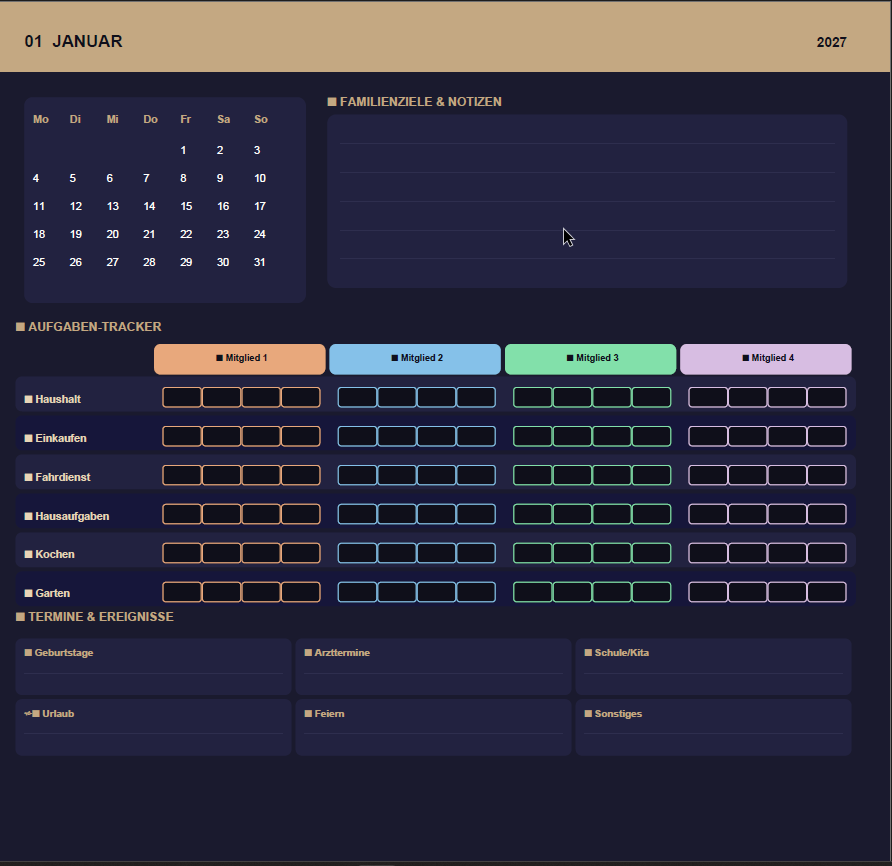Select day 31 in the calendar
892x866 pixels.
259,262
